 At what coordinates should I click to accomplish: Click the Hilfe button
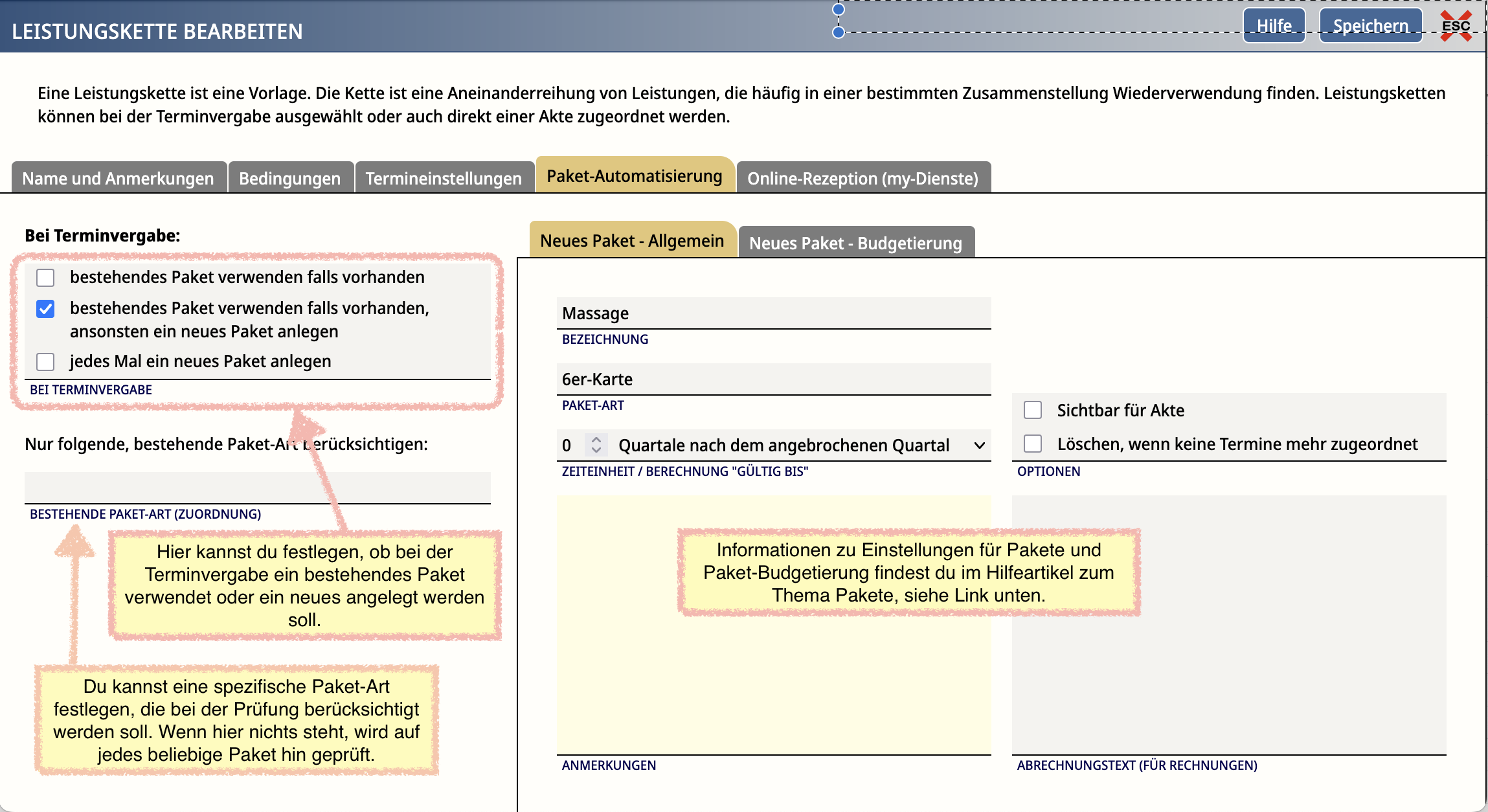point(1274,26)
